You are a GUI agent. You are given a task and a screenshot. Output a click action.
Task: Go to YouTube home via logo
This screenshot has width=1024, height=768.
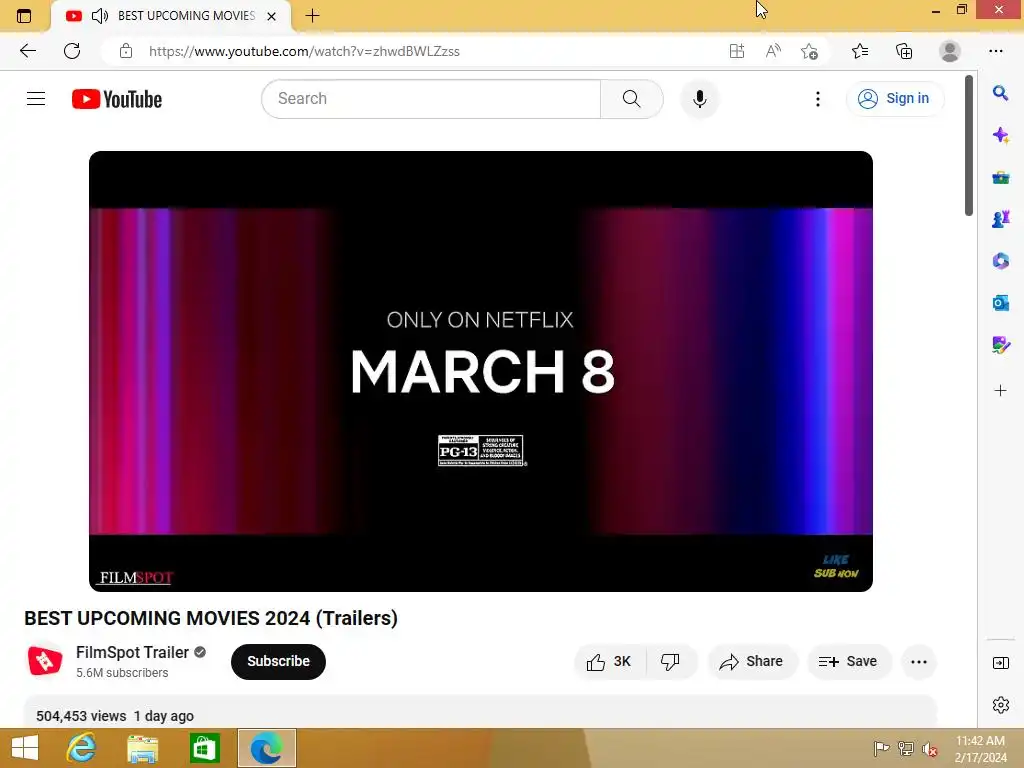pos(117,99)
